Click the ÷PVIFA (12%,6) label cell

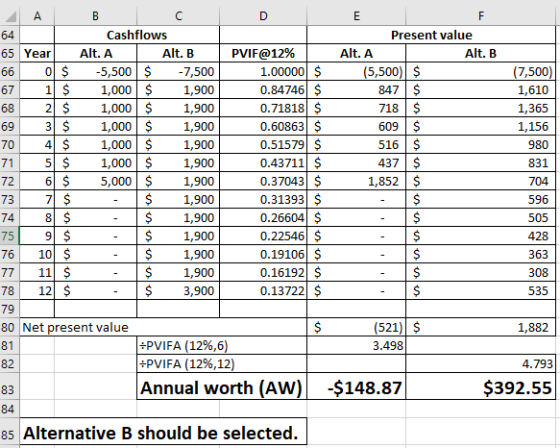[222, 346]
